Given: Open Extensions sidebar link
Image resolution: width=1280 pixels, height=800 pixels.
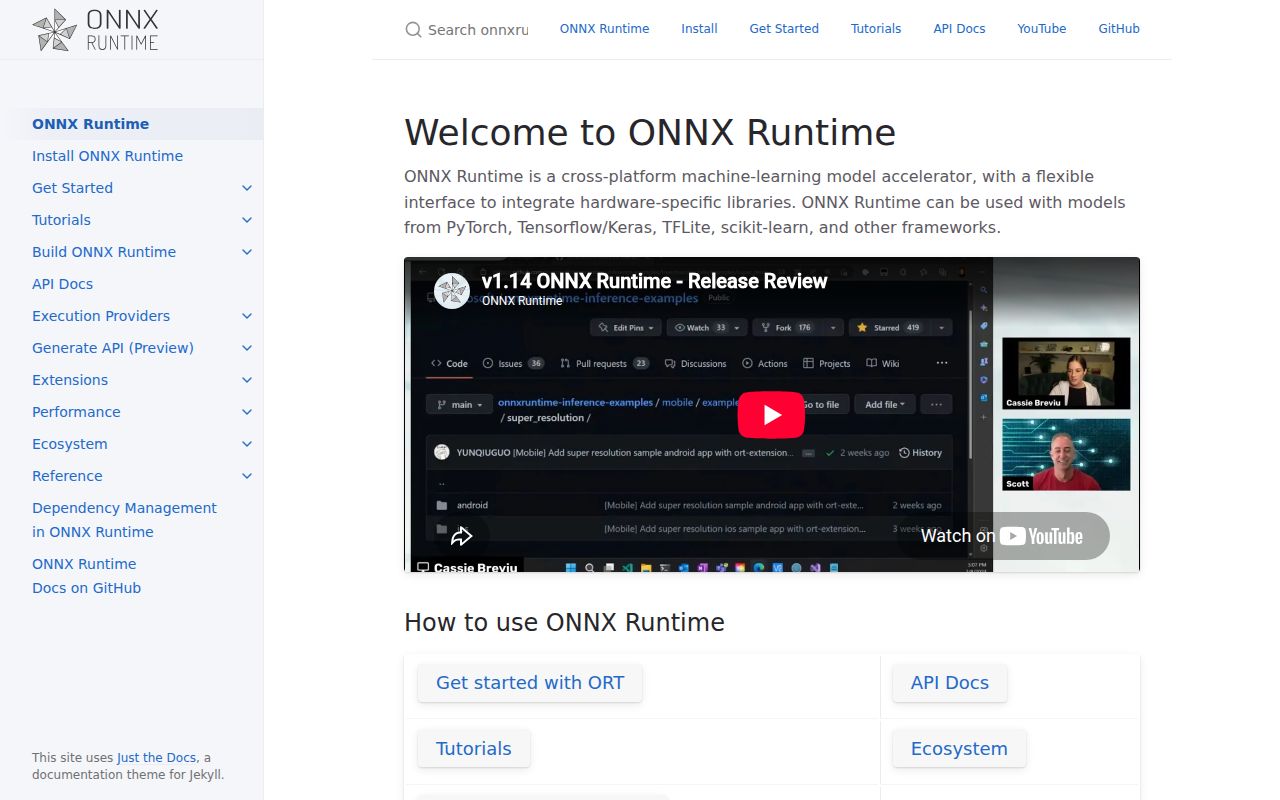Looking at the screenshot, I should [x=70, y=380].
